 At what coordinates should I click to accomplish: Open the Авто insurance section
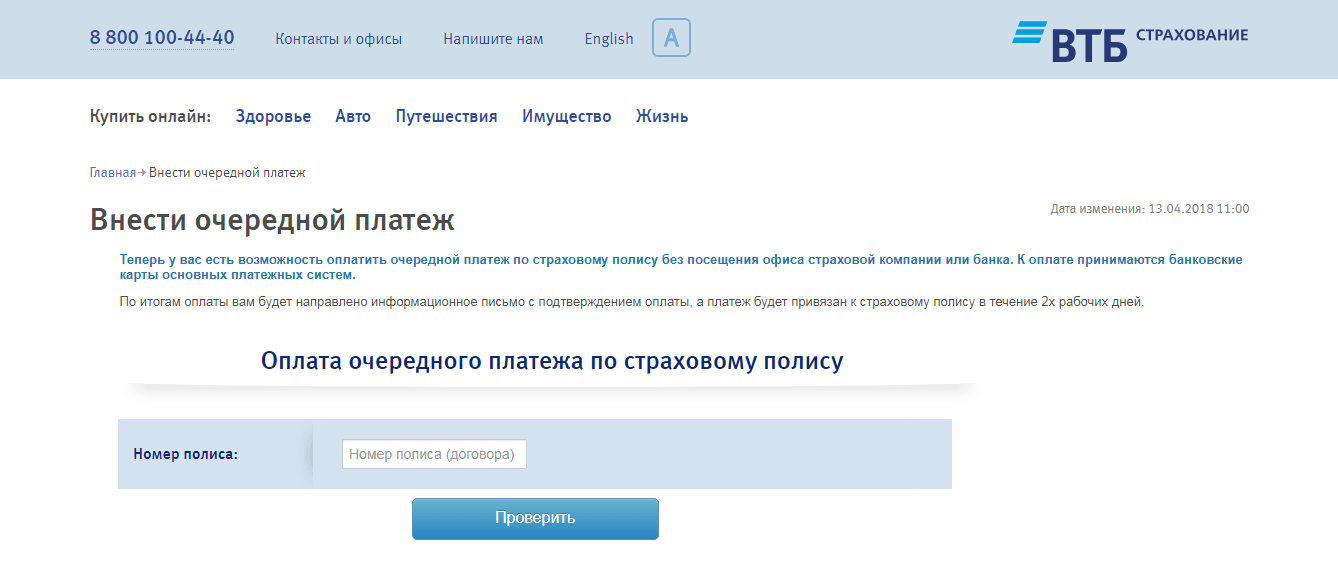click(353, 116)
